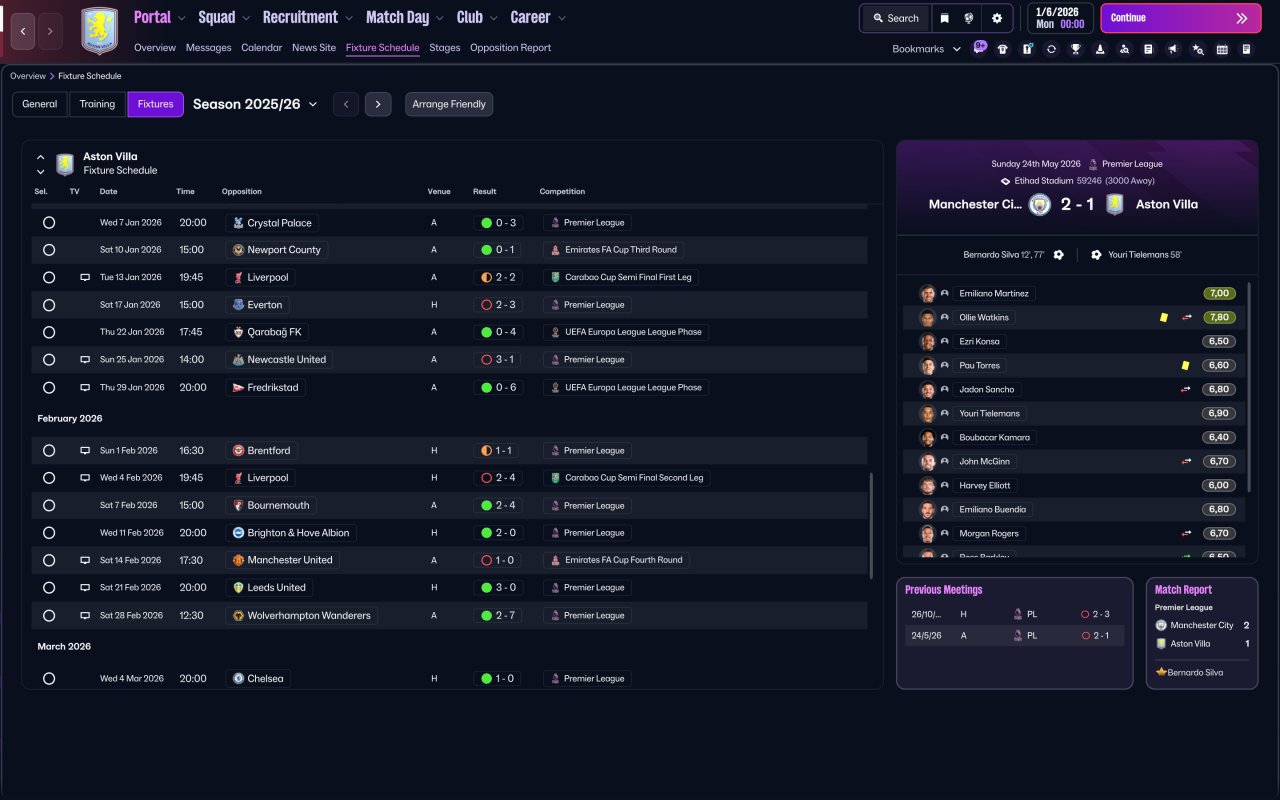Screen dimensions: 1280x800
Task: Switch to the Training tab
Action: coord(98,104)
